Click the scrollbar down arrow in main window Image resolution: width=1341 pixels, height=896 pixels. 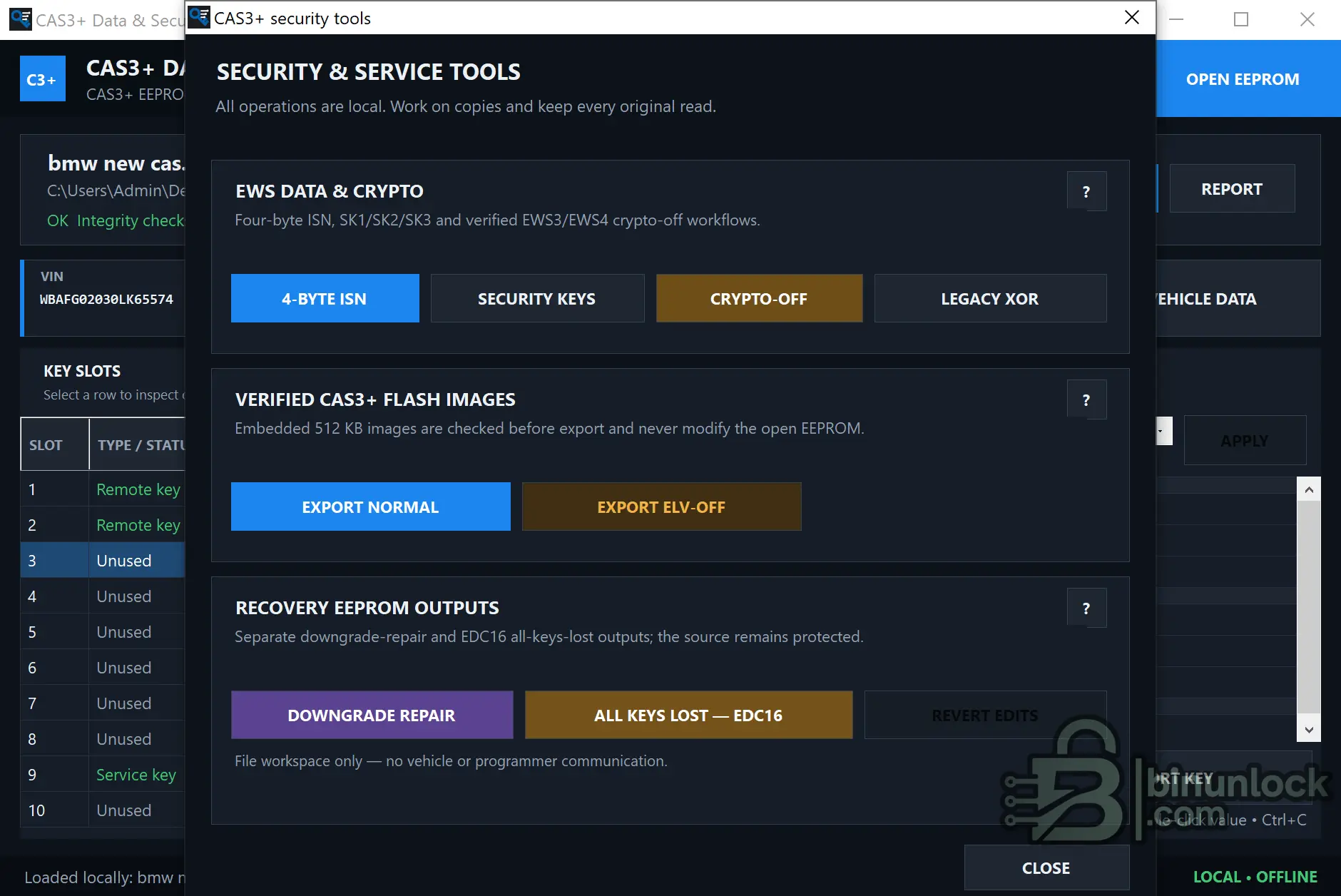[x=1309, y=729]
